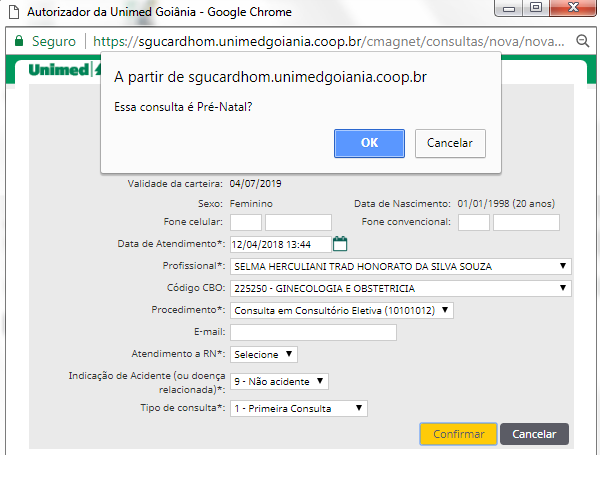Expand the Indicação de Acidente dropdown
The width and height of the screenshot is (601, 480).
[279, 381]
